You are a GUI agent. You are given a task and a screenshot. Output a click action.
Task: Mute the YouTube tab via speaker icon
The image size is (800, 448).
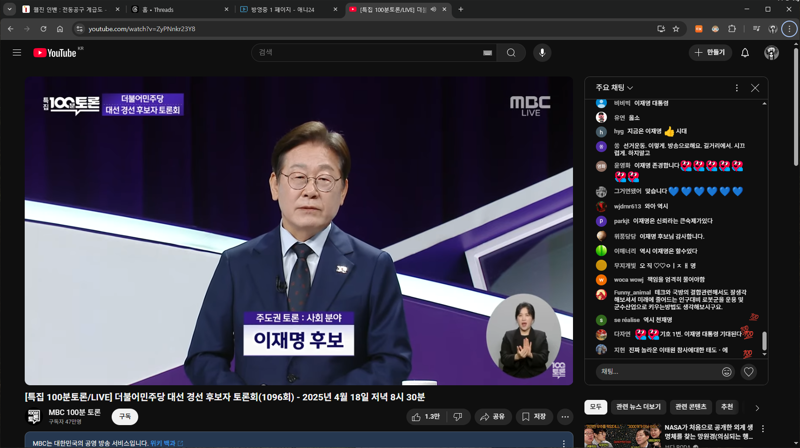tap(433, 9)
